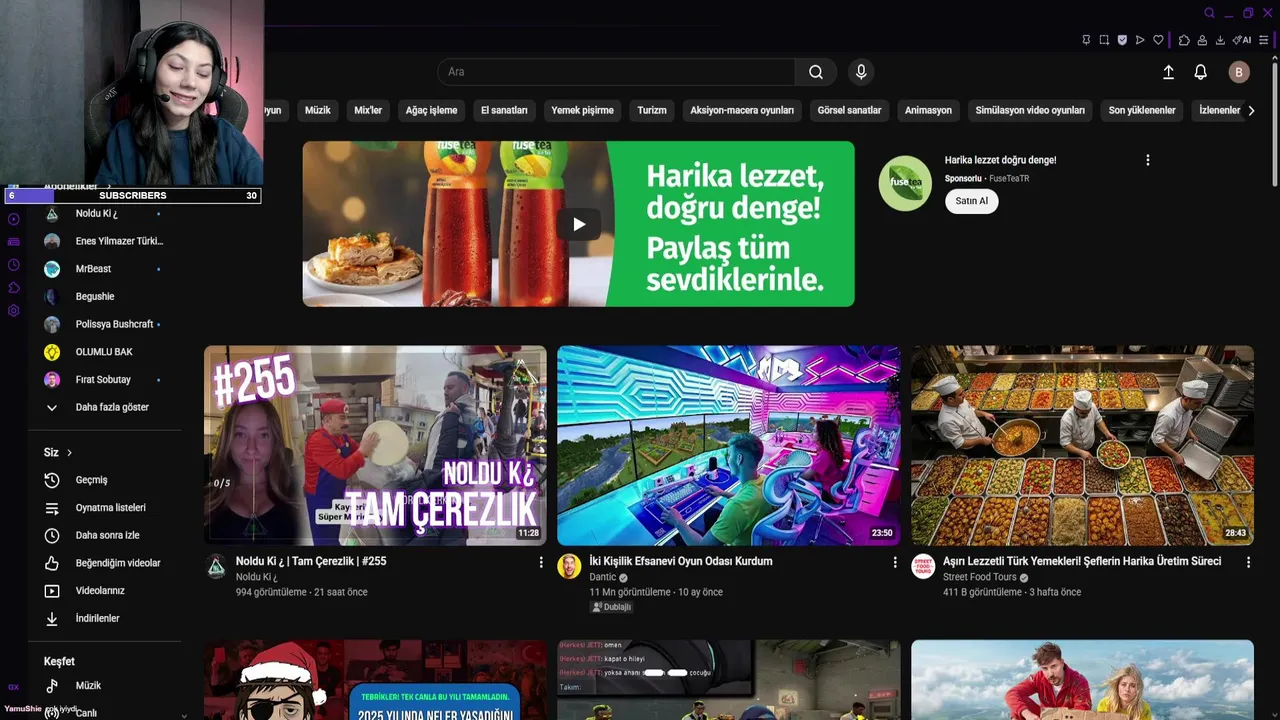The image size is (1280, 720).
Task: Select Simülasyon video oyunları chip
Action: tap(1030, 110)
